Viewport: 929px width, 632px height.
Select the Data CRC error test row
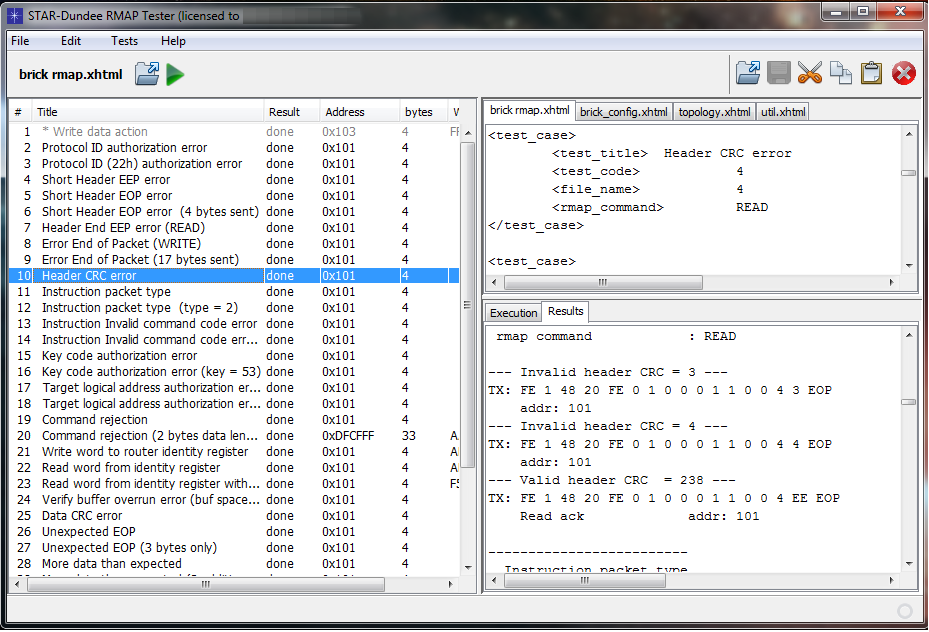(x=82, y=516)
